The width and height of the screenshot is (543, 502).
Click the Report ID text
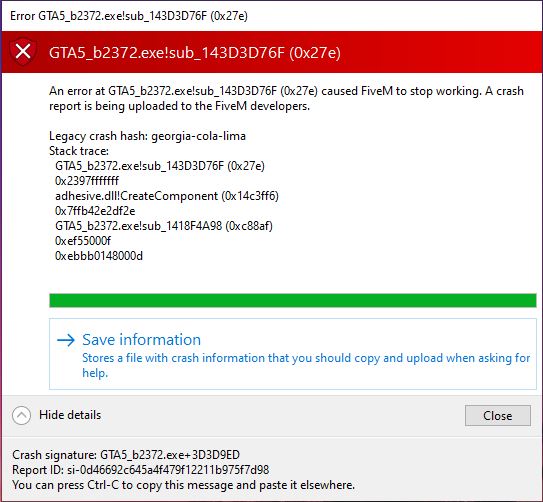(141, 470)
